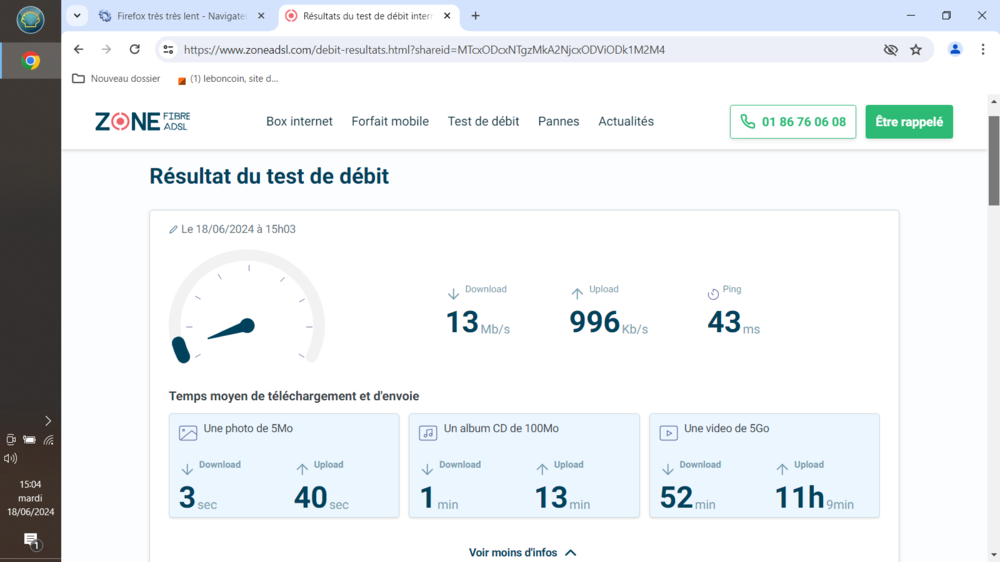
Task: Open the Chrome profile menu
Action: tap(955, 49)
